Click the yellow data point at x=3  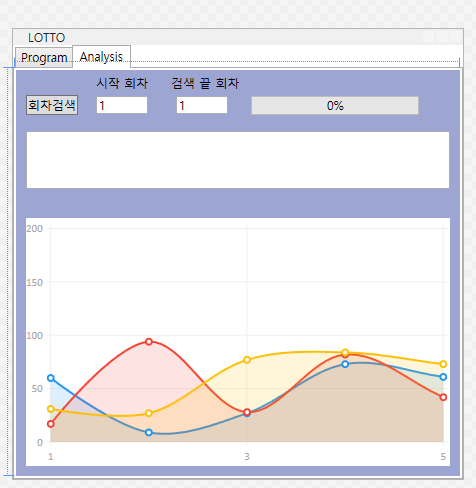coord(247,360)
